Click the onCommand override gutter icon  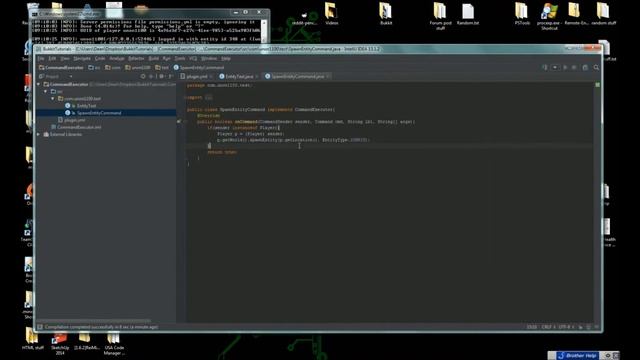coord(179,122)
